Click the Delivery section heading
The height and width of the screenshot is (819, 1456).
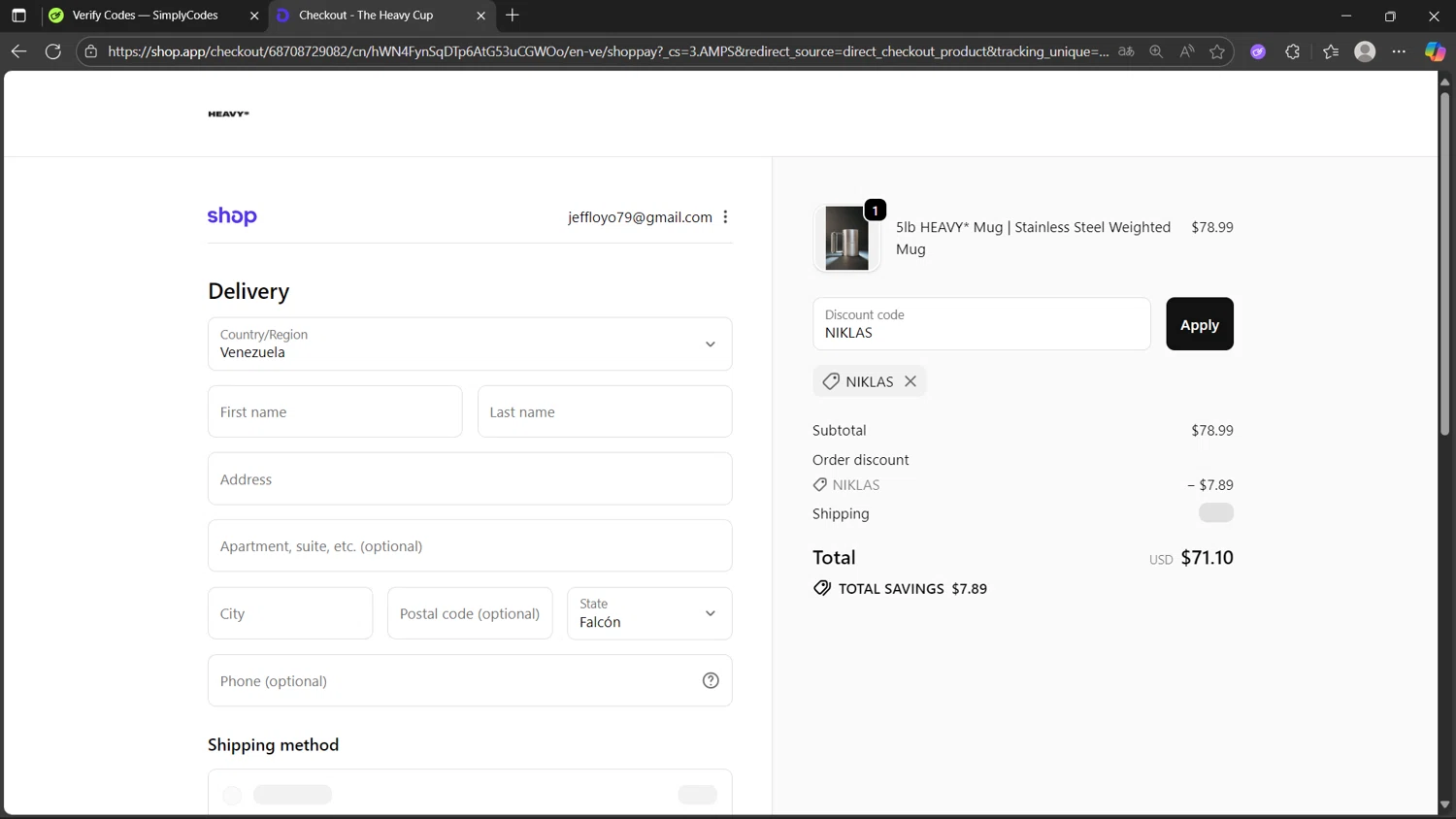pos(248,291)
